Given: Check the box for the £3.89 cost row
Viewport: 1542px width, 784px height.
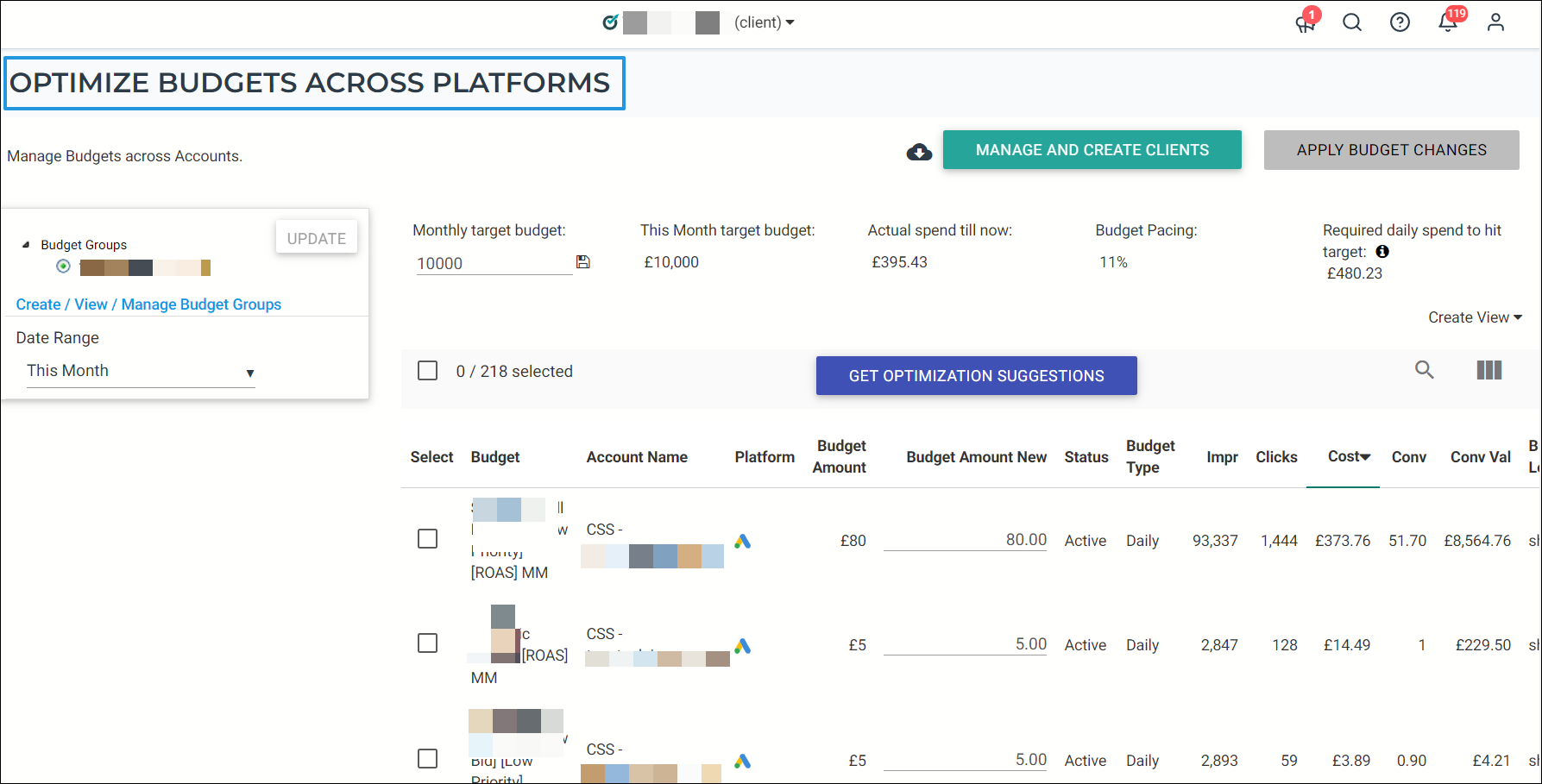Looking at the screenshot, I should click(427, 759).
